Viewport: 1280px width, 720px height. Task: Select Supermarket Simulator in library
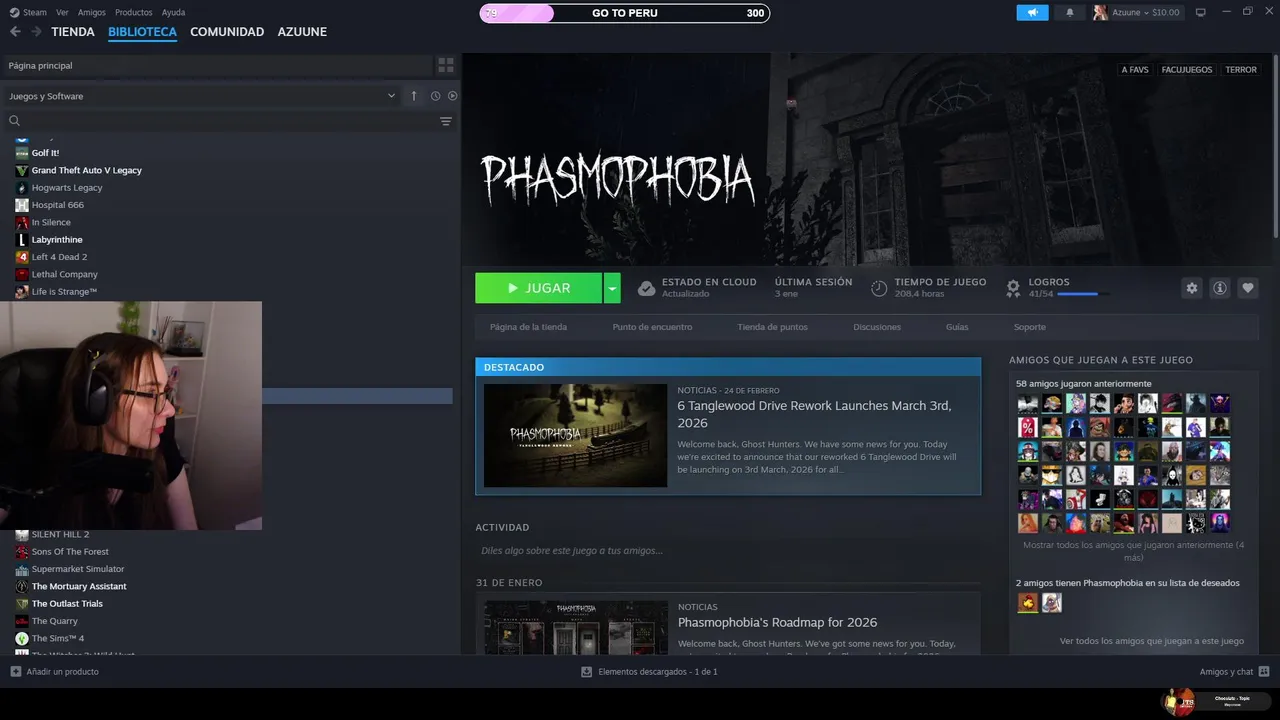78,569
